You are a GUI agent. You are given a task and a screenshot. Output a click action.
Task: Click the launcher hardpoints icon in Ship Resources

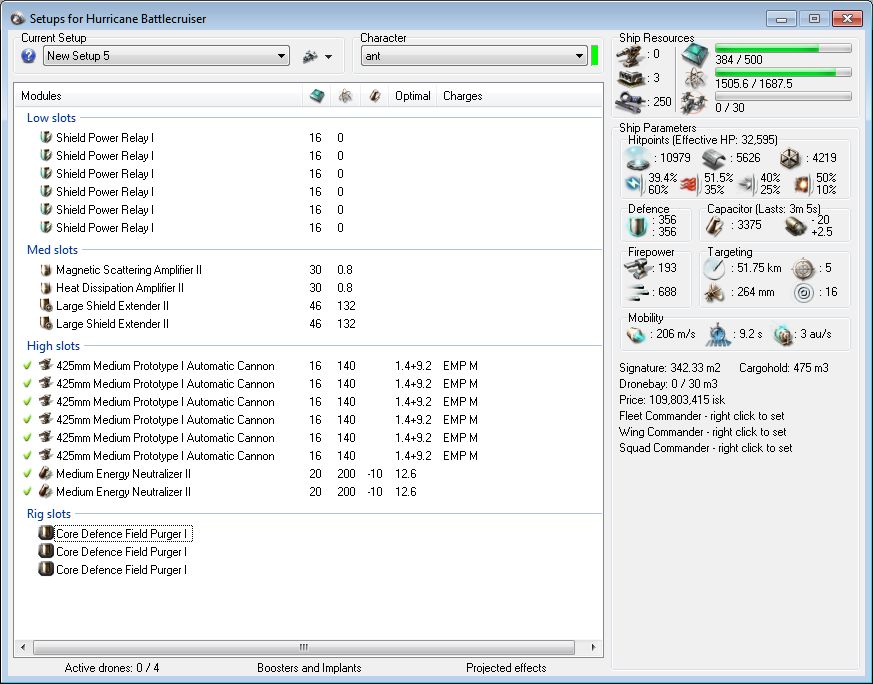click(631, 78)
